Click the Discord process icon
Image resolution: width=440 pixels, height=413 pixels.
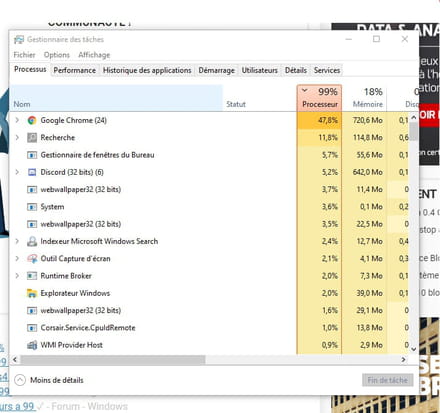[32, 172]
